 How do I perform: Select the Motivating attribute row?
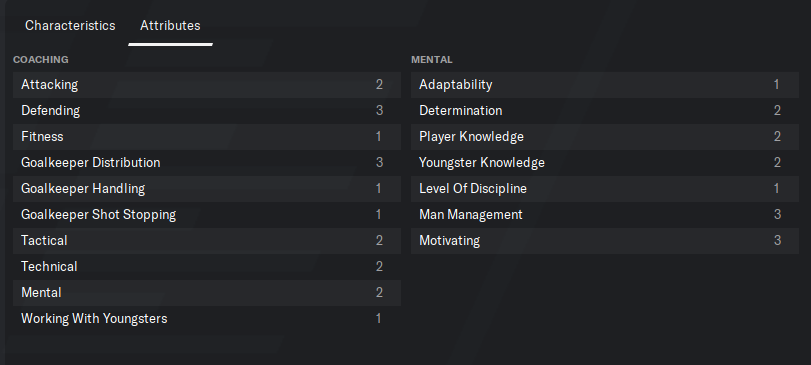tap(605, 240)
